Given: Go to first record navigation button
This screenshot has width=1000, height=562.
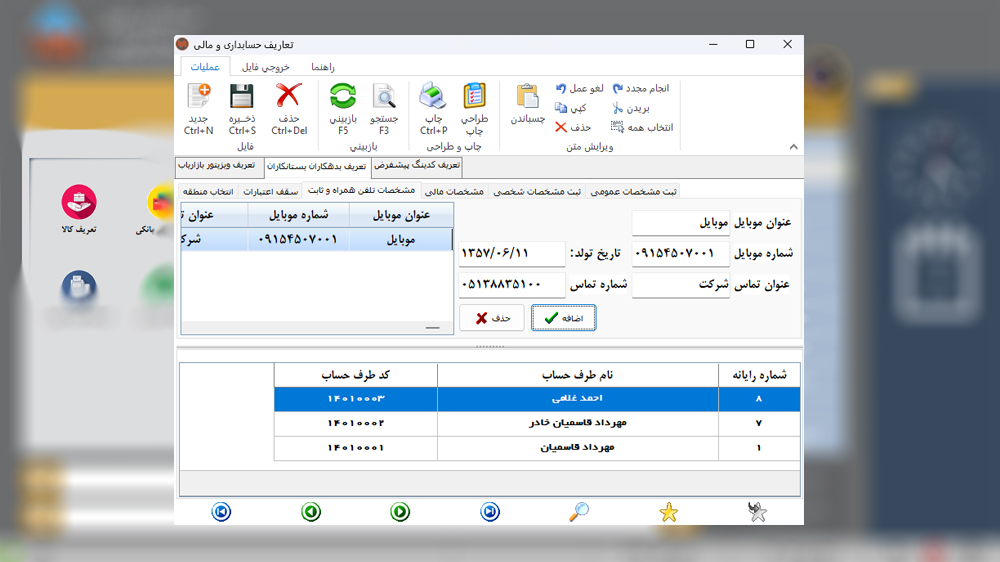Looking at the screenshot, I should [x=221, y=512].
